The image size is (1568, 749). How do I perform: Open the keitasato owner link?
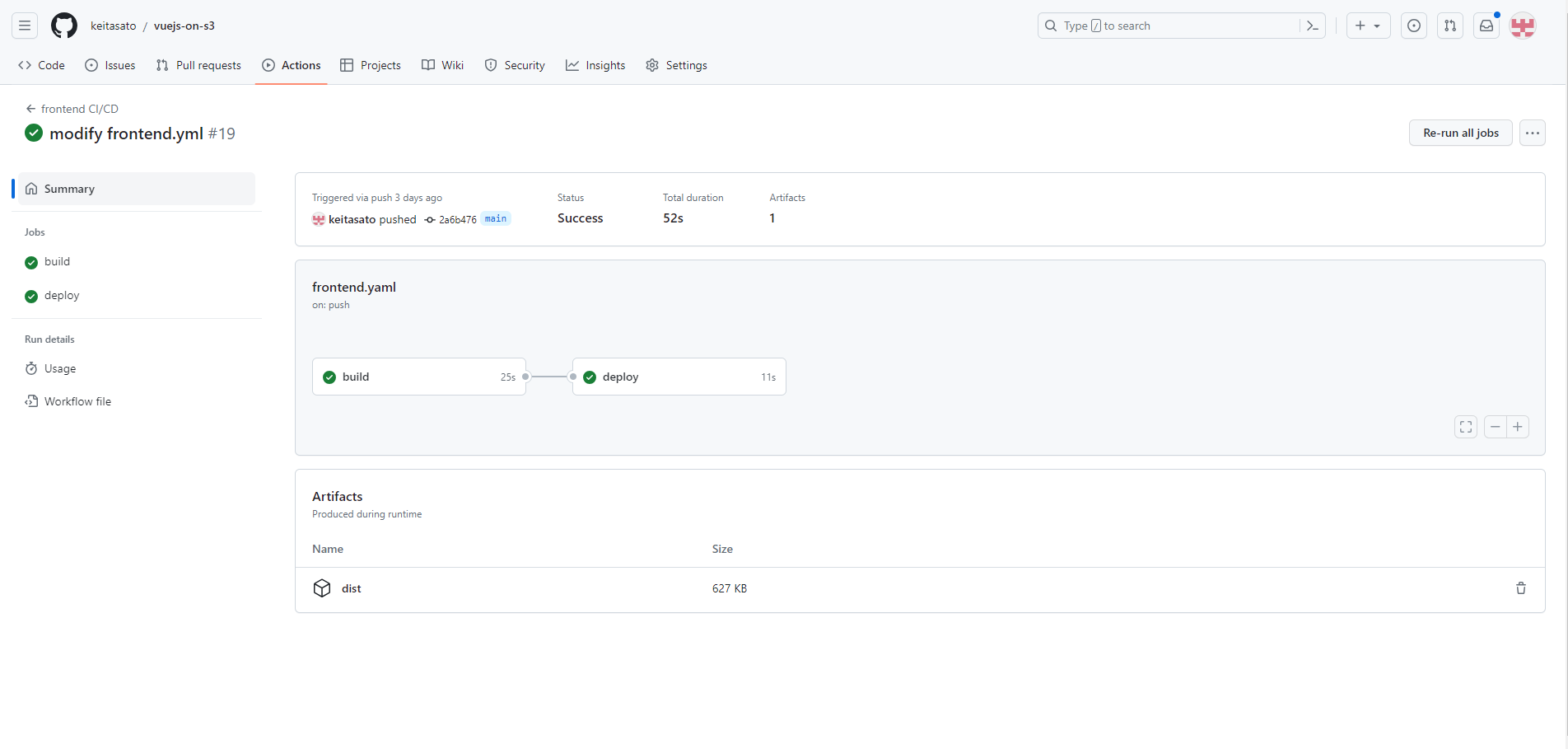tap(114, 26)
